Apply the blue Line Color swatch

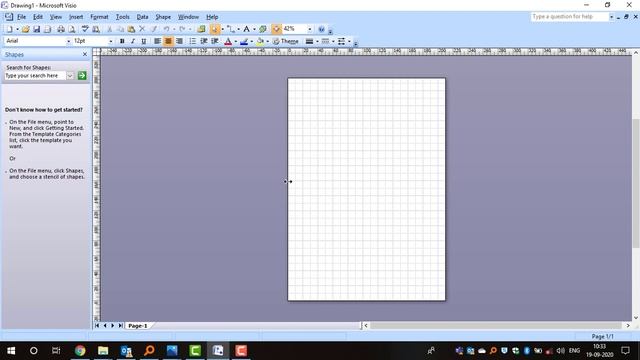[244, 41]
